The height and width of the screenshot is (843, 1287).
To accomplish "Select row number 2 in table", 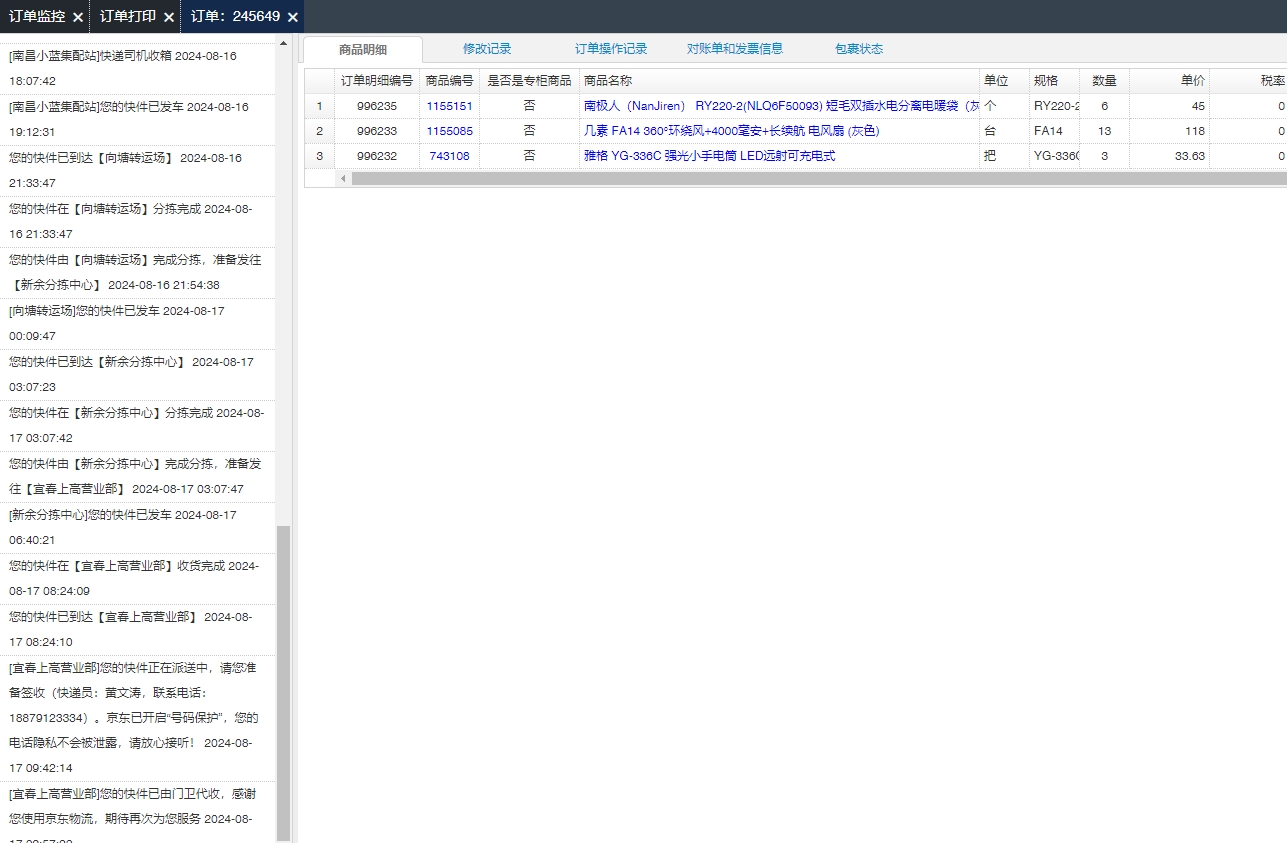I will tap(319, 130).
